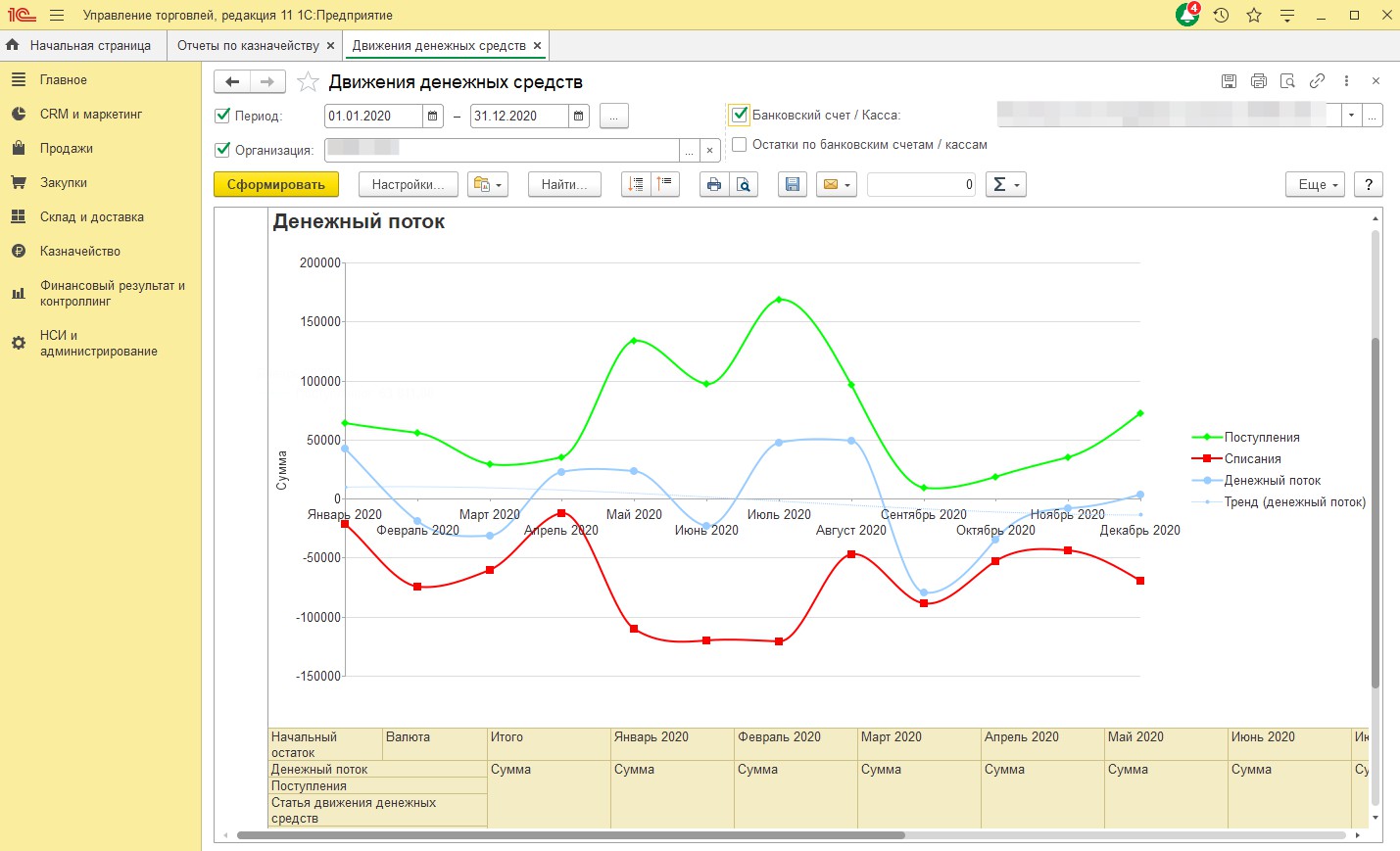The height and width of the screenshot is (851, 1400).
Task: Open the sum Σ dropdown
Action: point(1005,184)
